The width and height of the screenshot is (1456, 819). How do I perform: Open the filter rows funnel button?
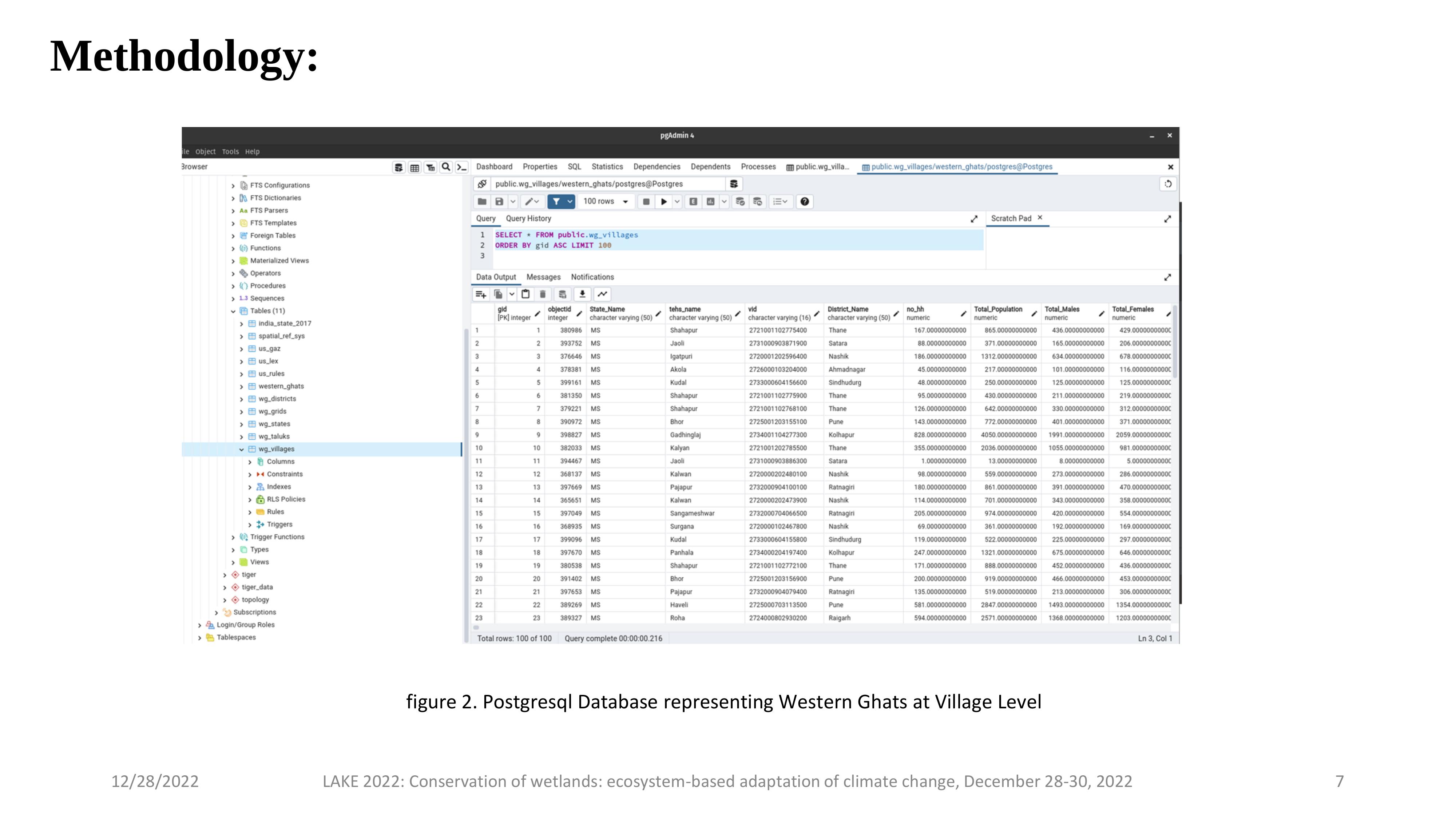tap(556, 202)
